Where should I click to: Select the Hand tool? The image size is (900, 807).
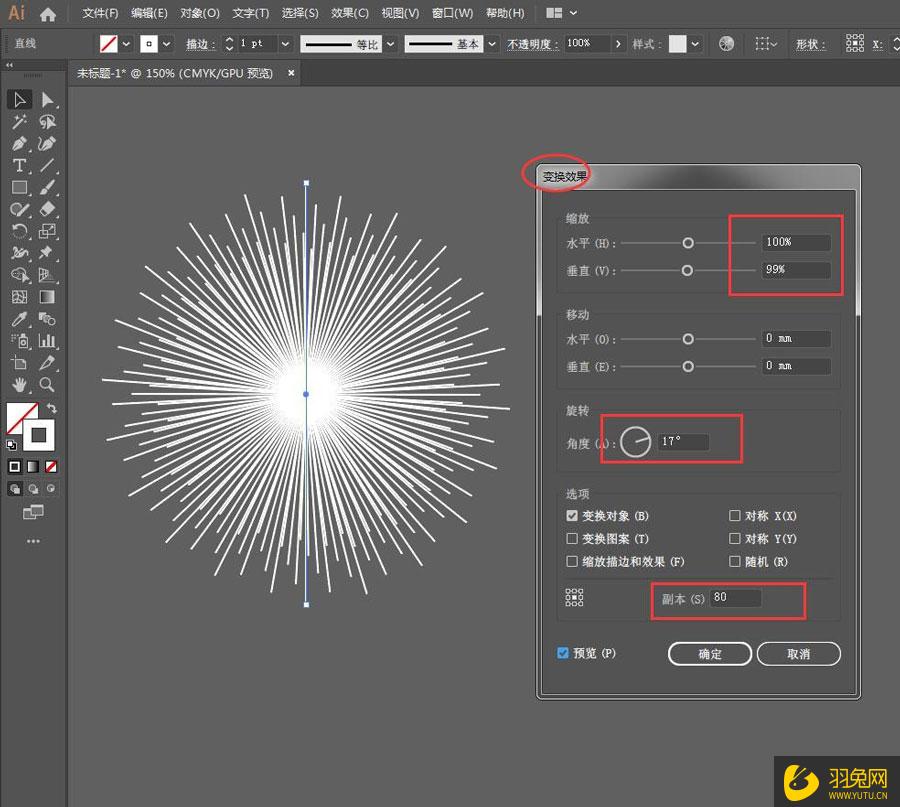(x=19, y=385)
